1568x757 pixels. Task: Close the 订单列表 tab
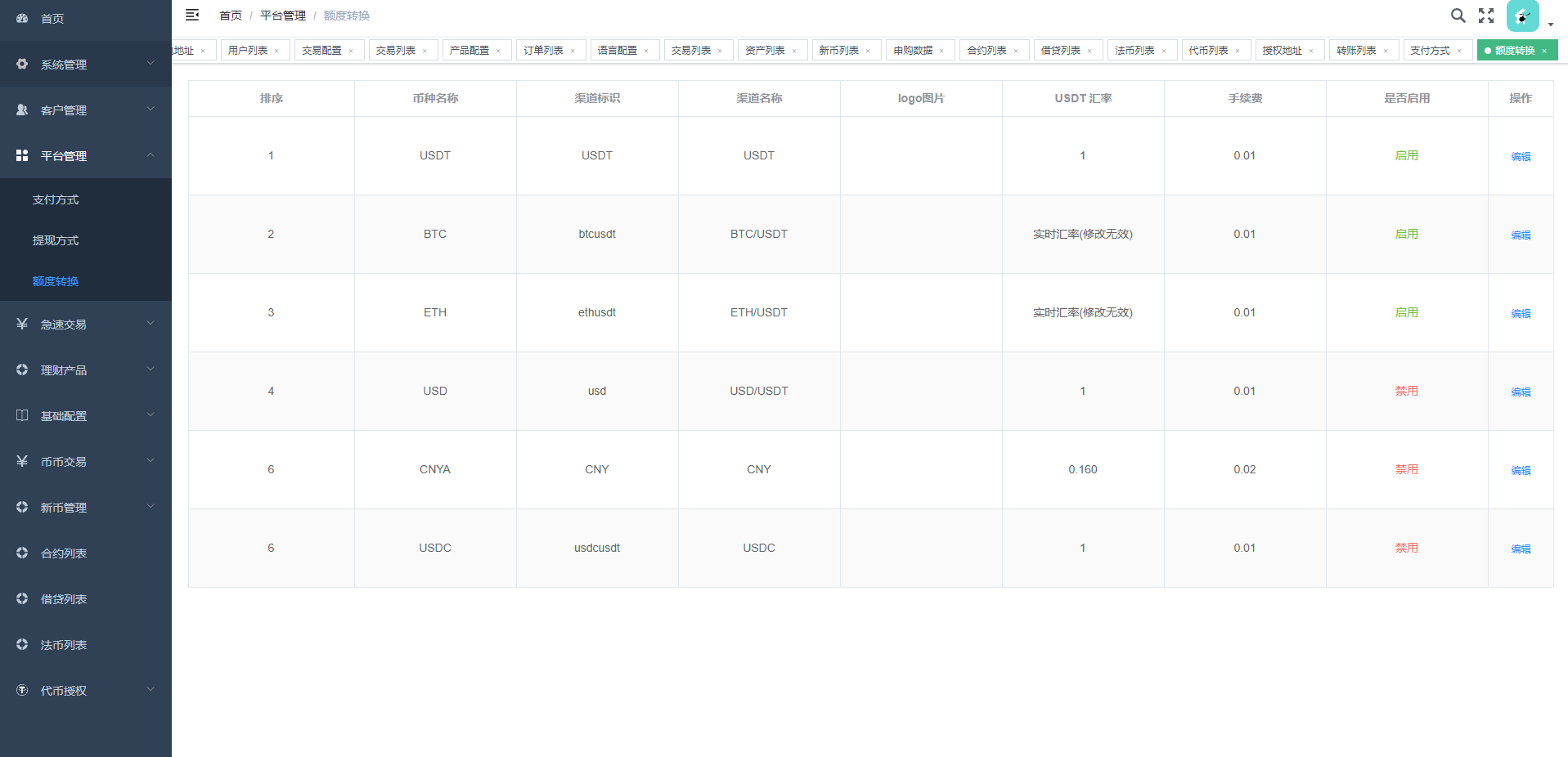tap(573, 51)
